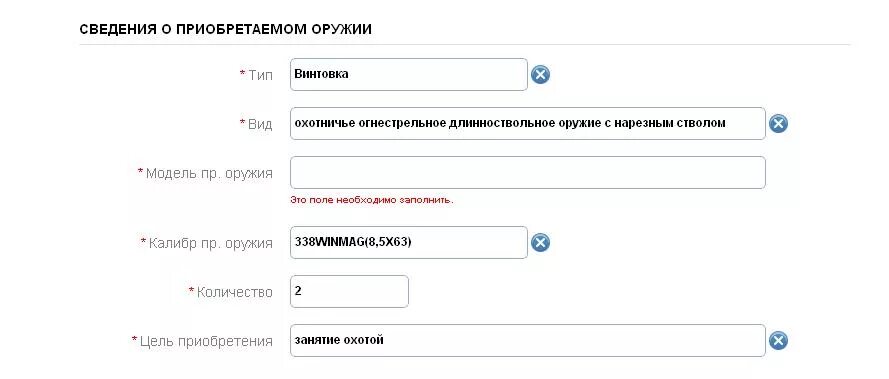Remove the Калибр value 338WINMAG via X icon

540,243
